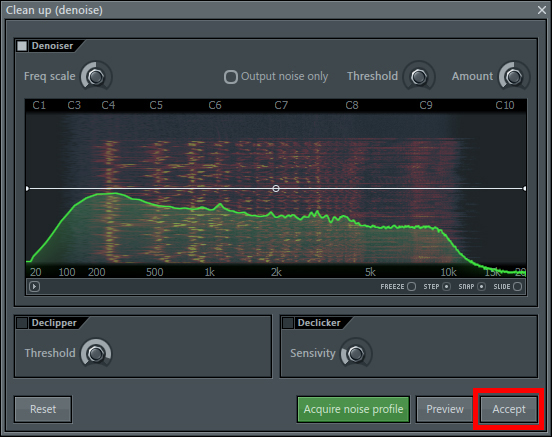Toggle the STEP radio option
This screenshot has width=552, height=437.
click(446, 287)
